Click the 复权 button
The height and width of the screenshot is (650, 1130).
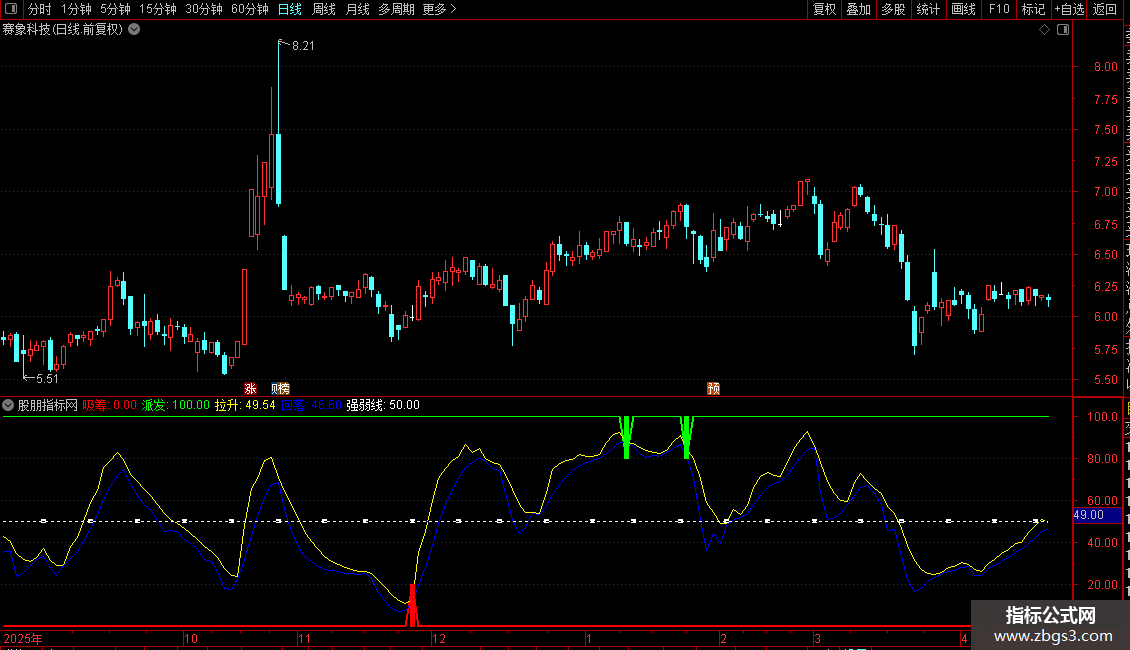[x=824, y=9]
